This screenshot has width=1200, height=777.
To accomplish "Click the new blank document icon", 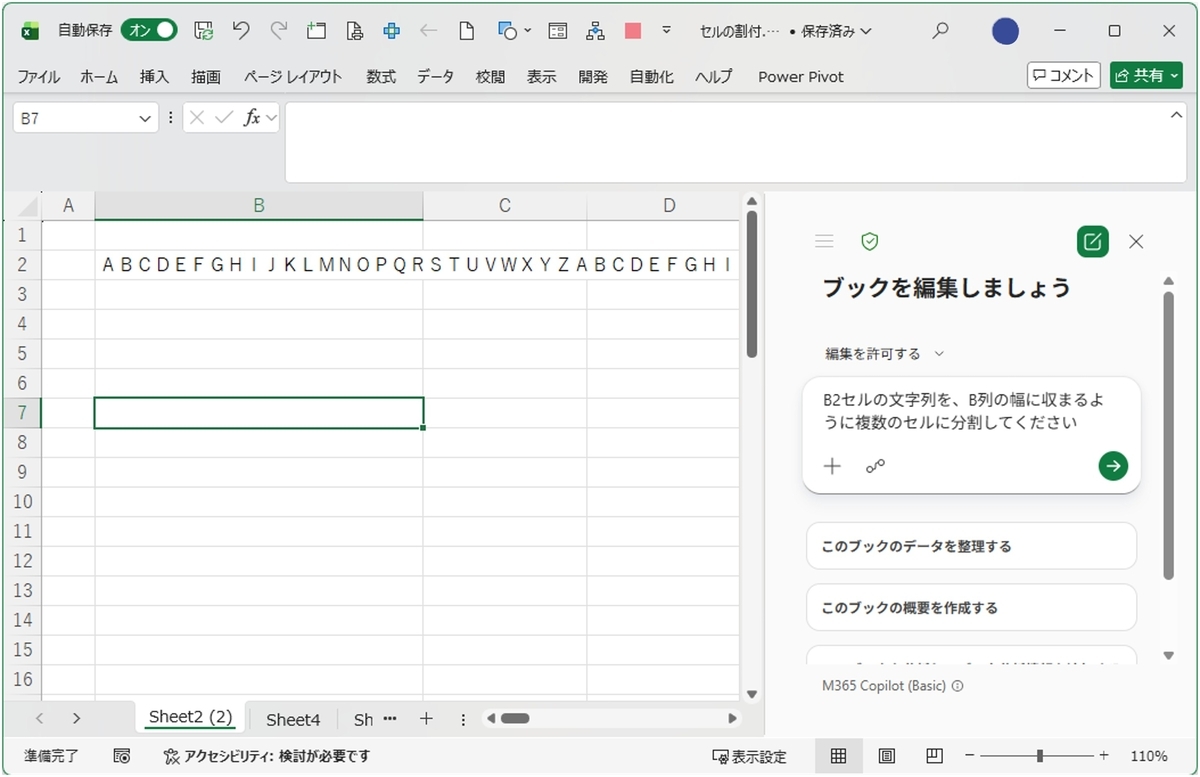I will pyautogui.click(x=466, y=31).
